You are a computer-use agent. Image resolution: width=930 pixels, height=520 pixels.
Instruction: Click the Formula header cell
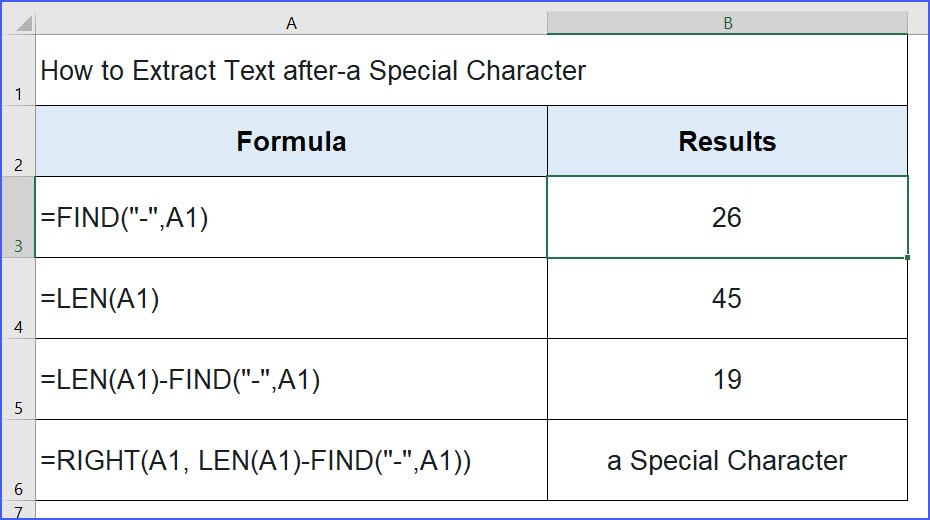(291, 141)
